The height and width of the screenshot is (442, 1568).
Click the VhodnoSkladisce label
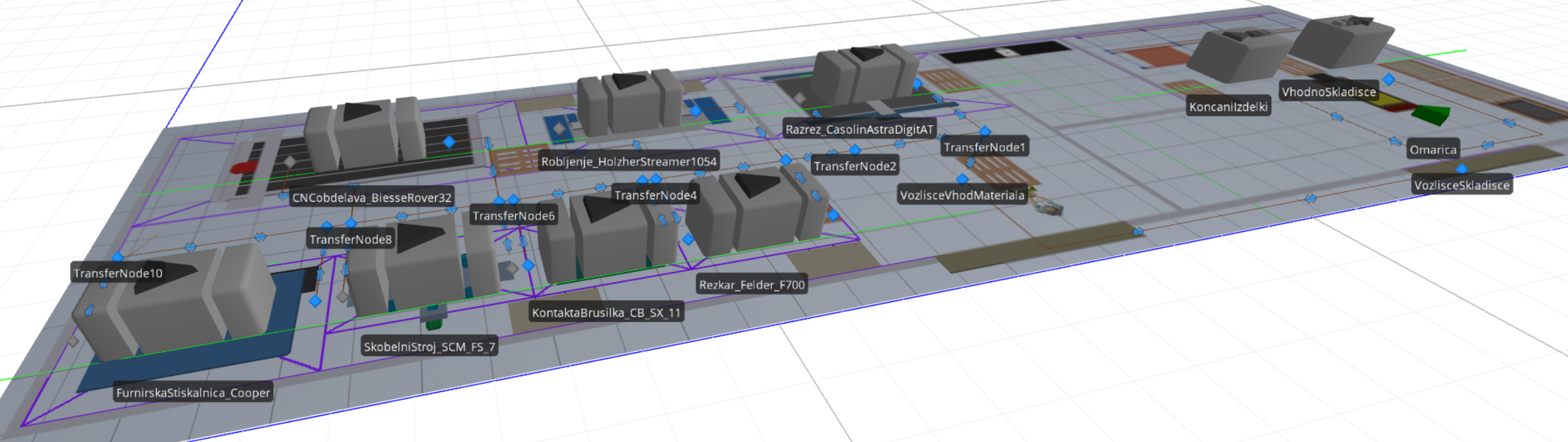[1328, 92]
